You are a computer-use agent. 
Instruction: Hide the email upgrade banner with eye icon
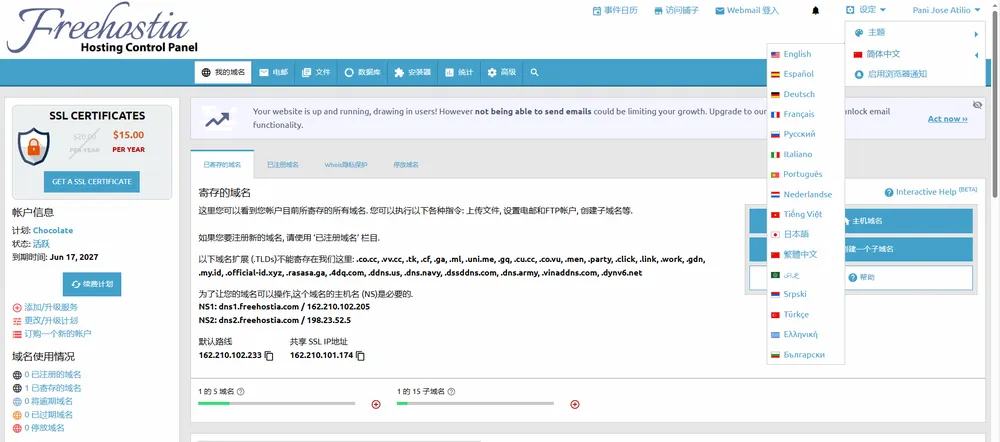point(977,104)
